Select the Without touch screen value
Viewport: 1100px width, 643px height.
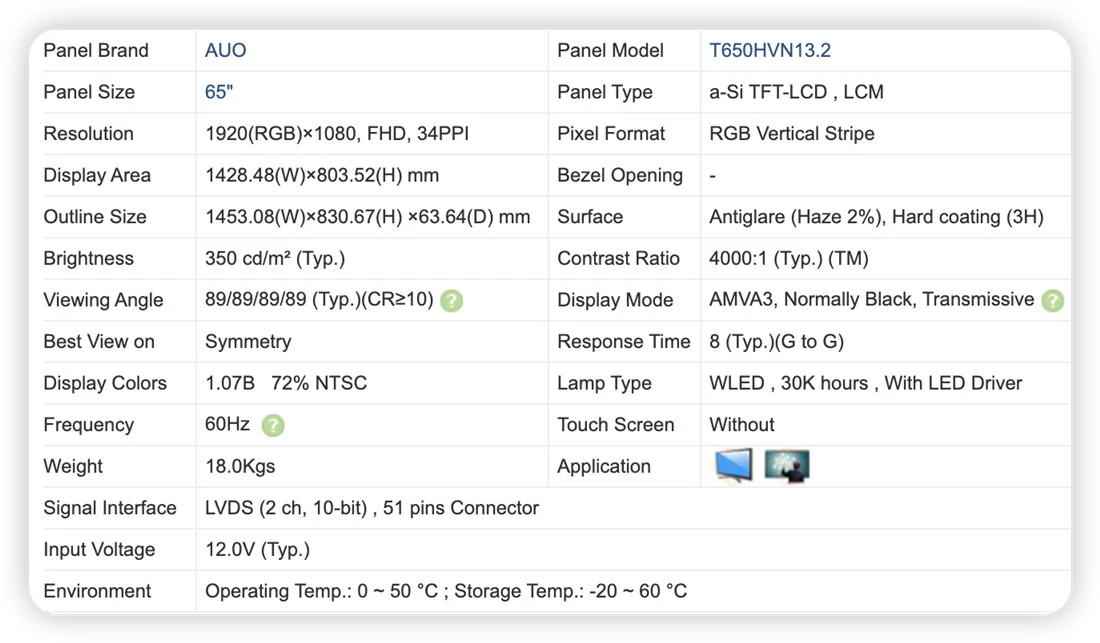point(742,424)
